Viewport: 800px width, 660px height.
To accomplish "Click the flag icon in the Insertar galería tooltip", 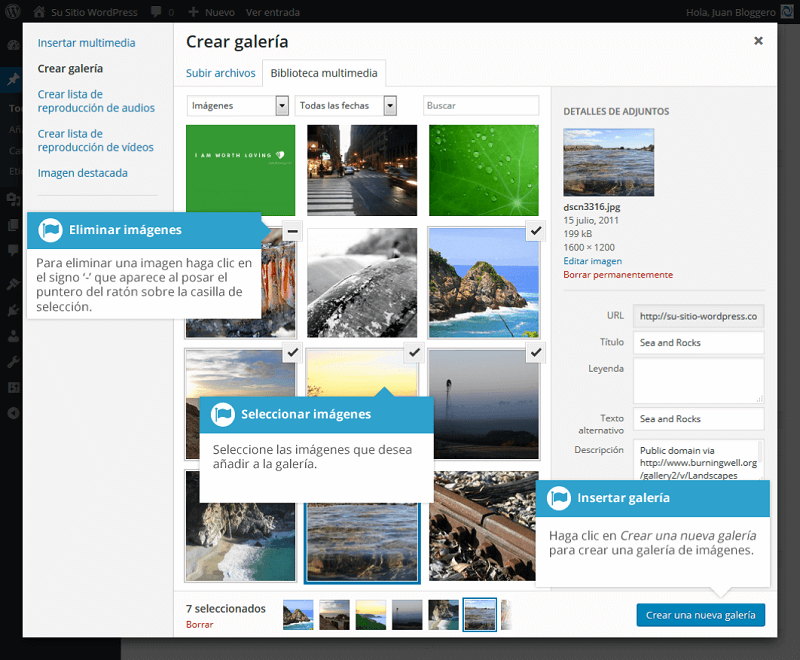I will [x=558, y=498].
